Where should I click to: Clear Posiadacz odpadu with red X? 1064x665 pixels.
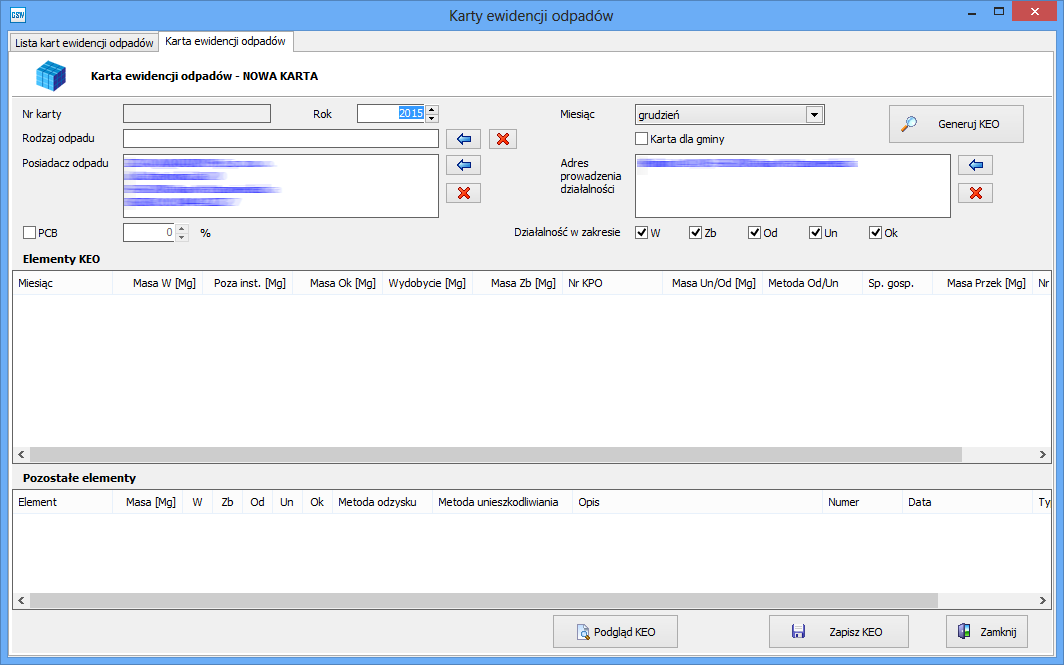pos(463,193)
